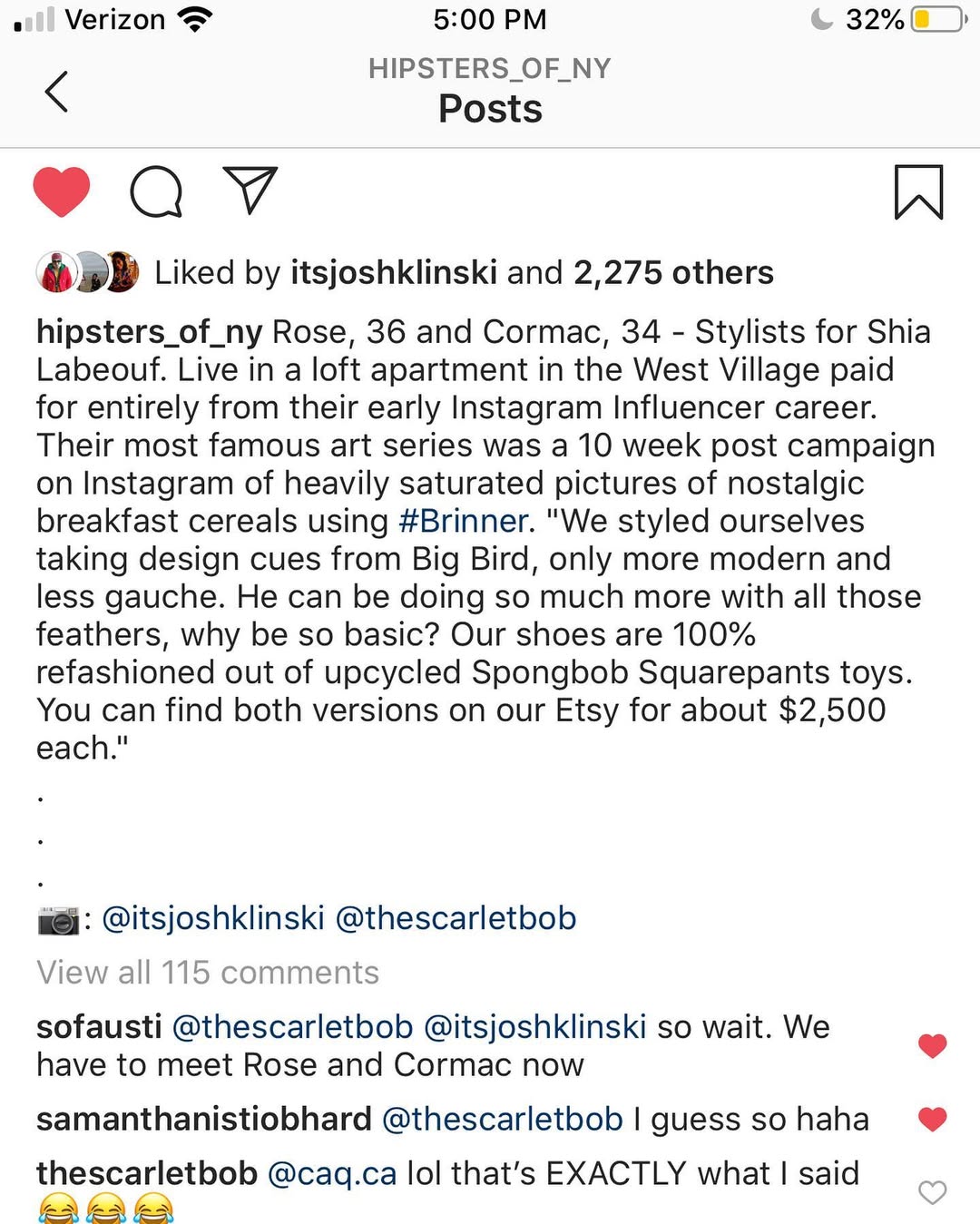Like thescarletbob's comment with heart outline

pos(932,1192)
